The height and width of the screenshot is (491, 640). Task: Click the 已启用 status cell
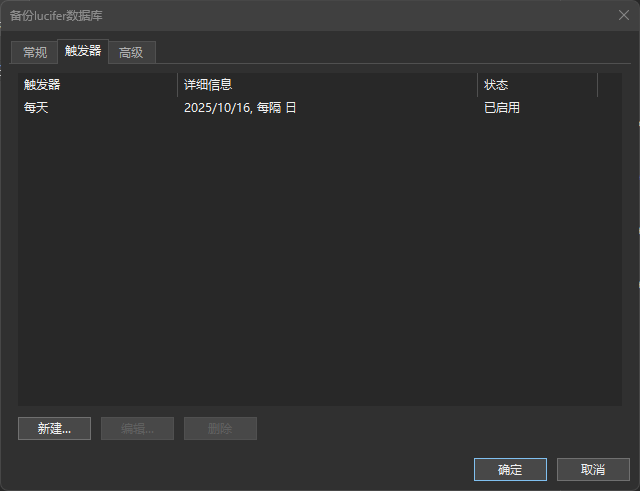pos(502,108)
